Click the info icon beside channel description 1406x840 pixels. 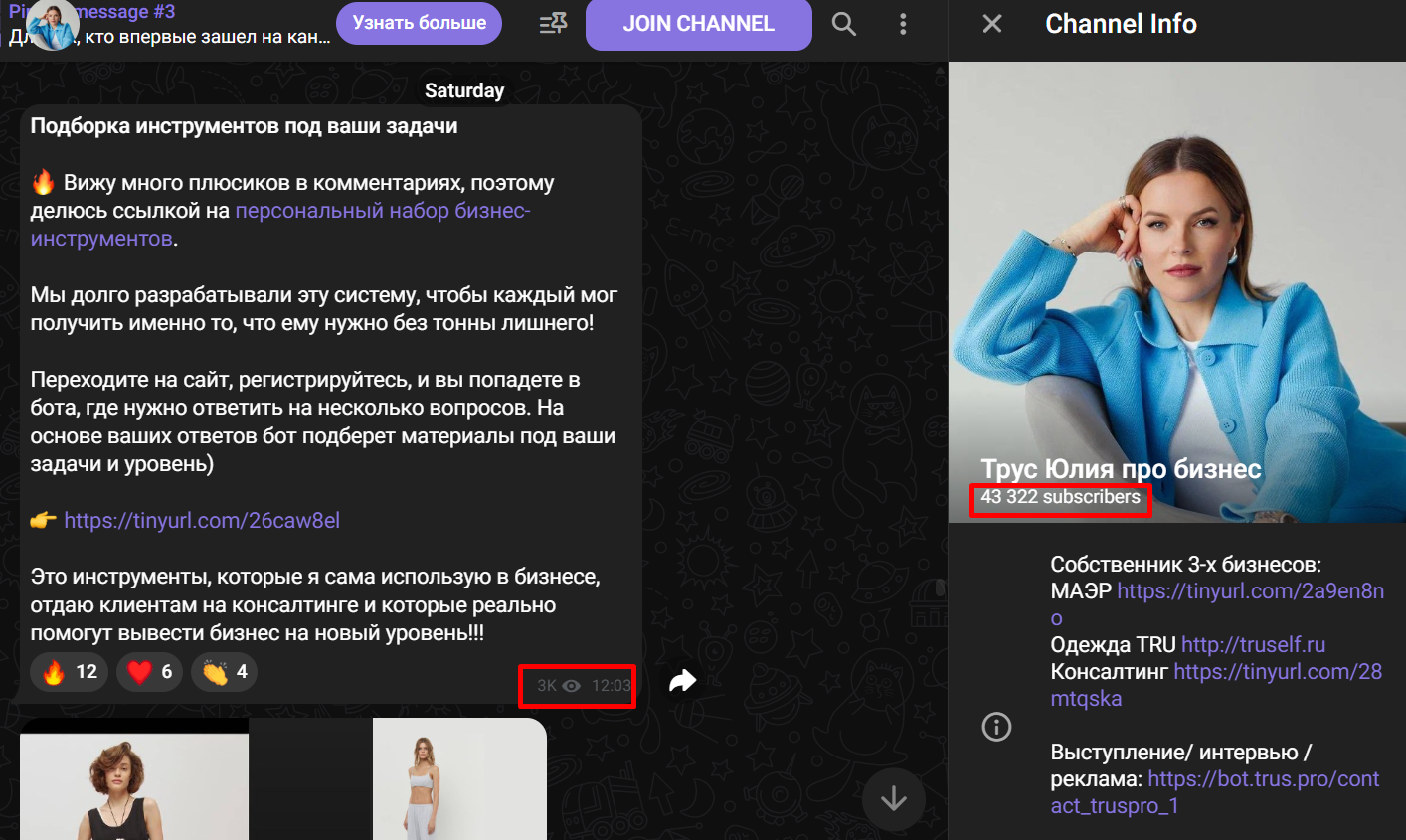pyautogui.click(x=996, y=727)
